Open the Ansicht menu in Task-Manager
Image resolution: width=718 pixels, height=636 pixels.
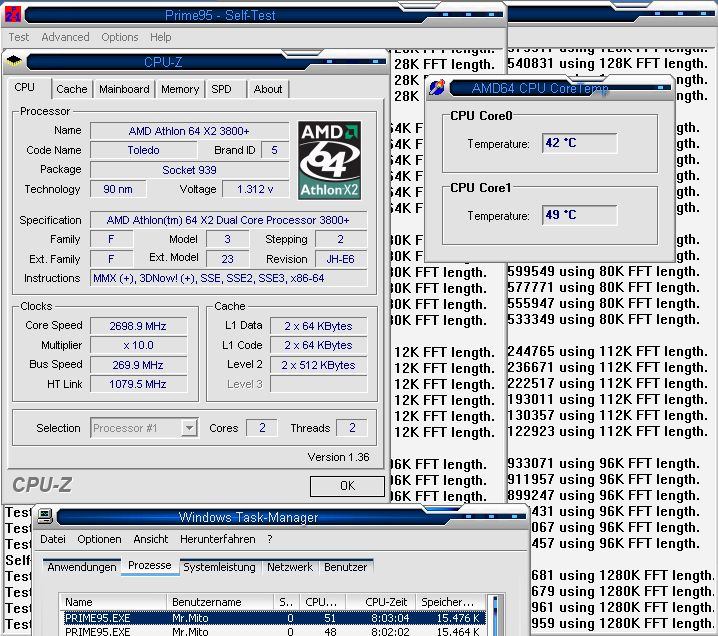point(151,539)
